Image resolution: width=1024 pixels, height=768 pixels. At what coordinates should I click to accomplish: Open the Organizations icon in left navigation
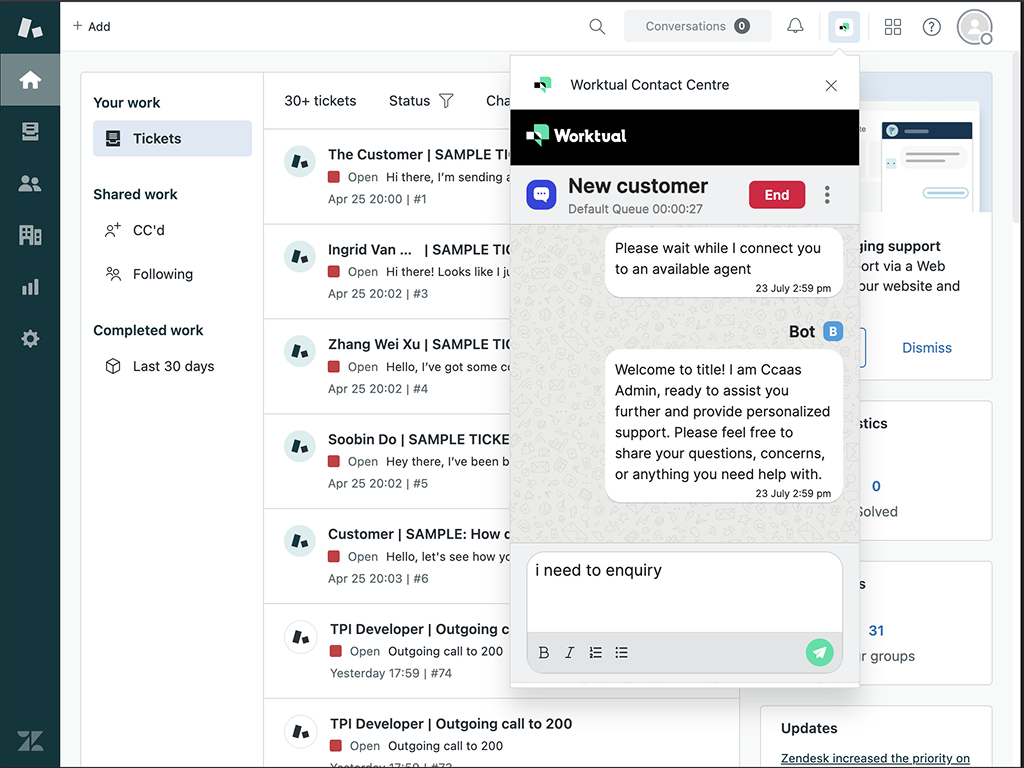(x=30, y=235)
